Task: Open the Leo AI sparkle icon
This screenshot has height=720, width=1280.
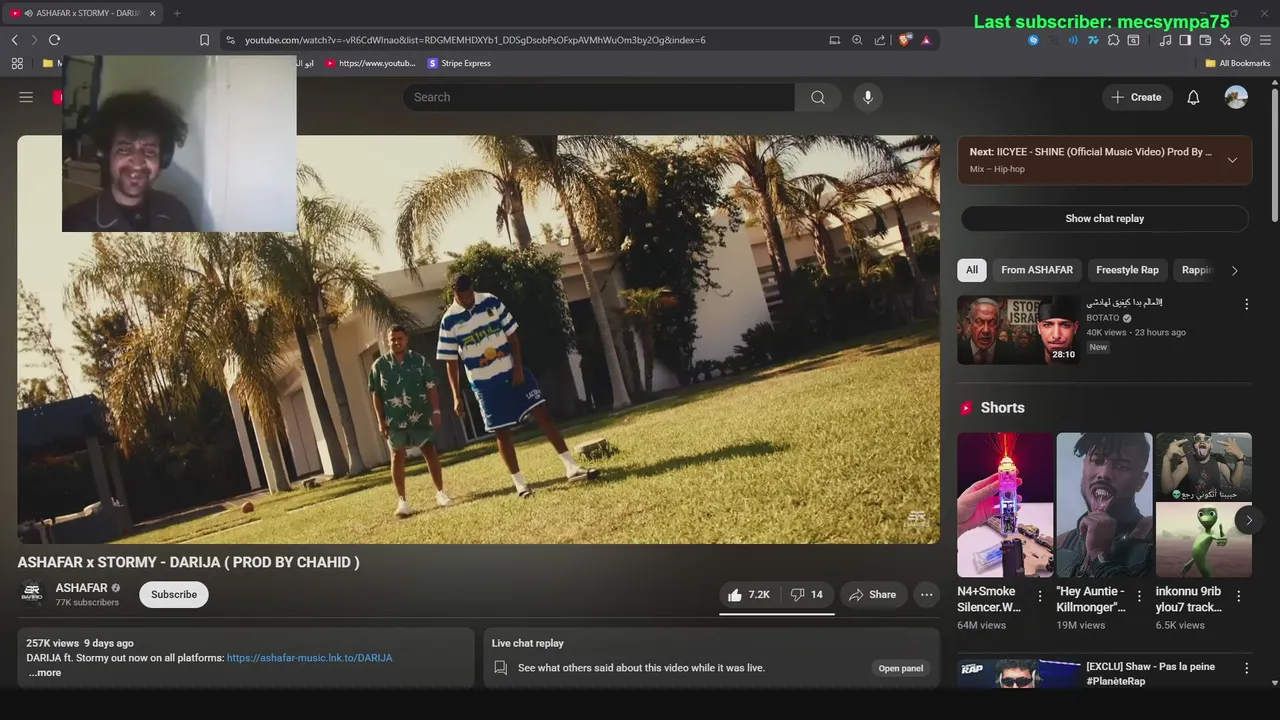Action: click(x=1225, y=40)
